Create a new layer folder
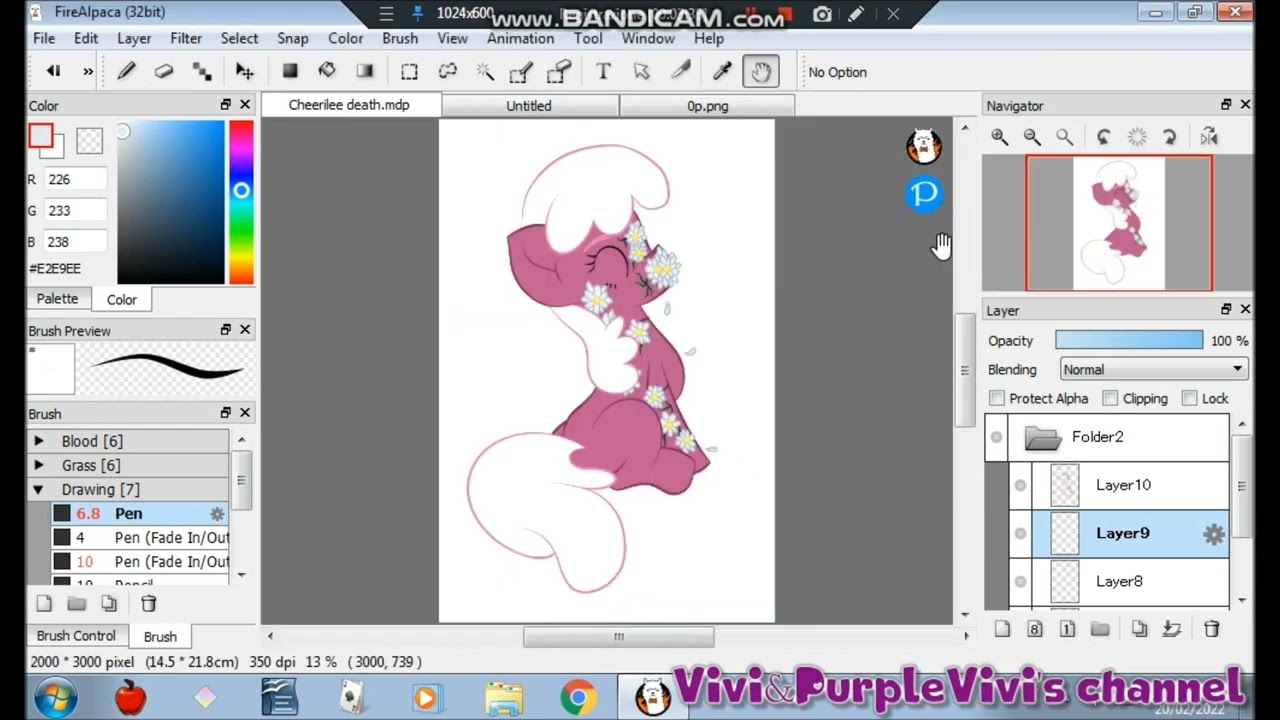Screen dimensions: 1280x720 (1100, 629)
